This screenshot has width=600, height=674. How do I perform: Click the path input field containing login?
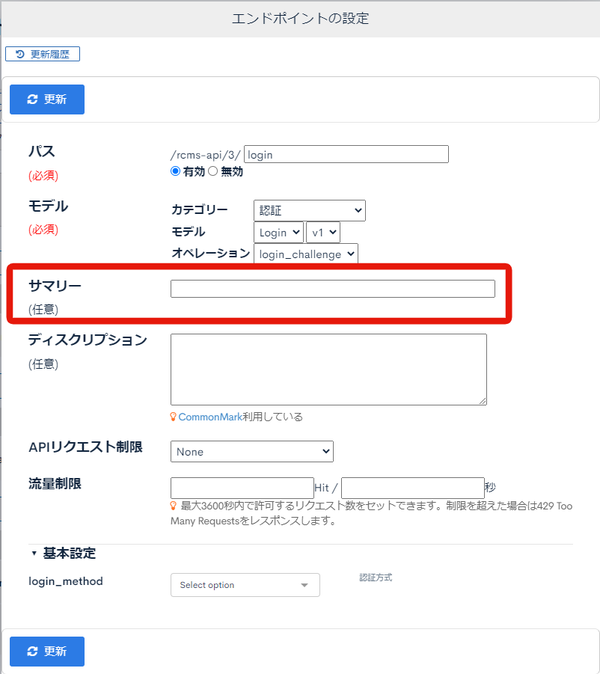(x=346, y=154)
